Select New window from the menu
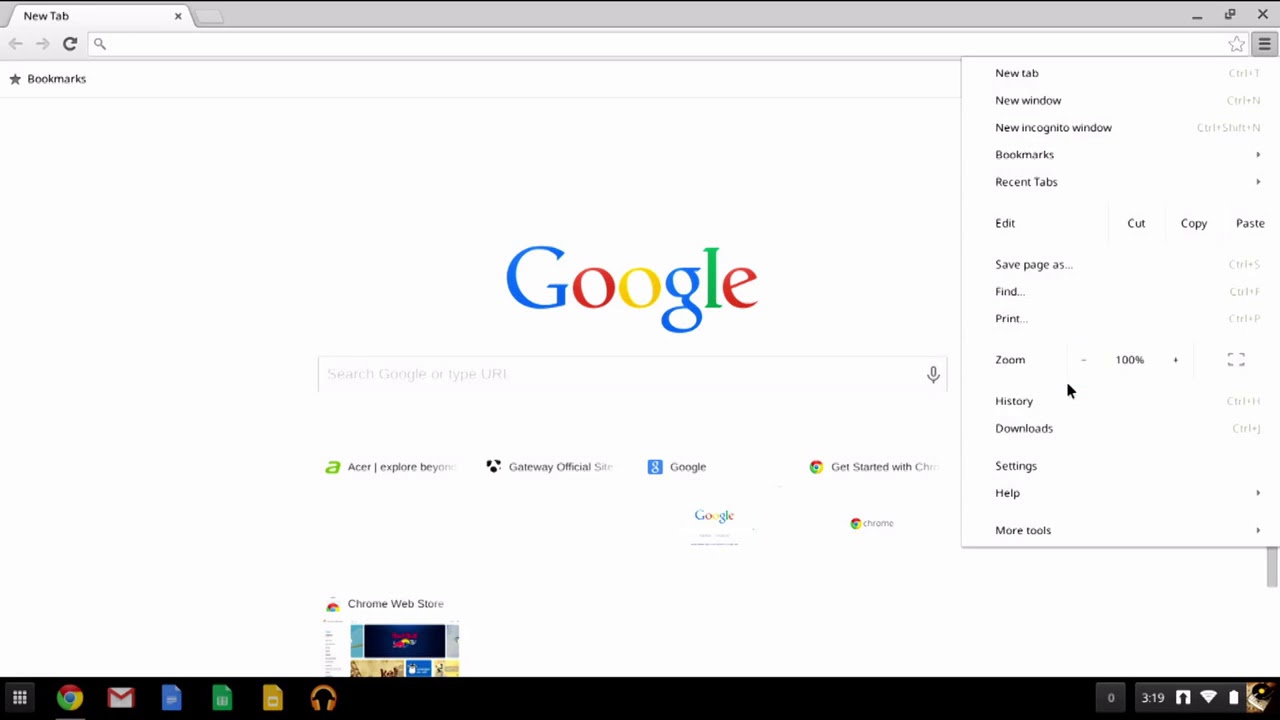The width and height of the screenshot is (1280, 720). click(1120, 100)
